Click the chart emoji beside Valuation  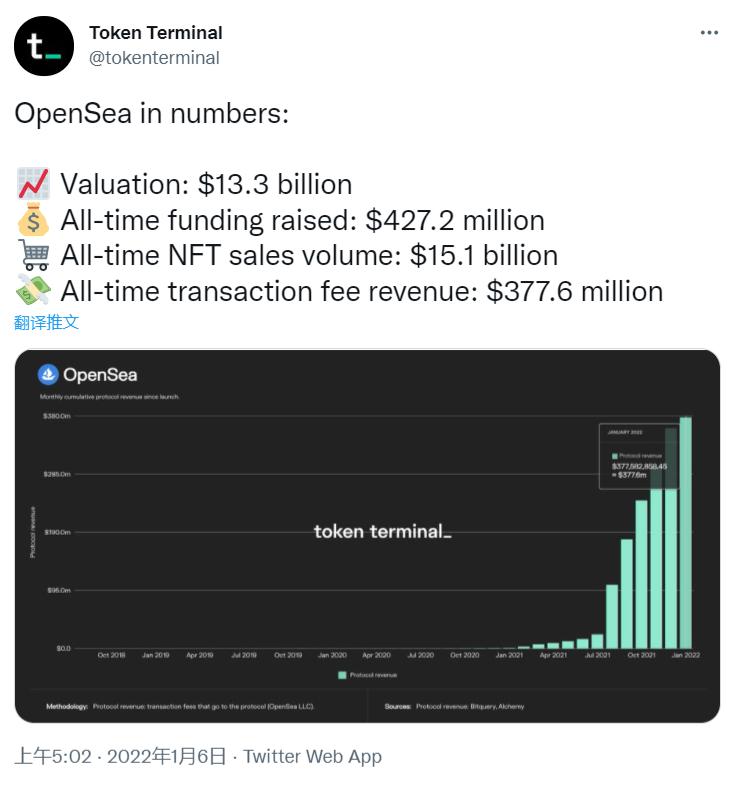33,184
